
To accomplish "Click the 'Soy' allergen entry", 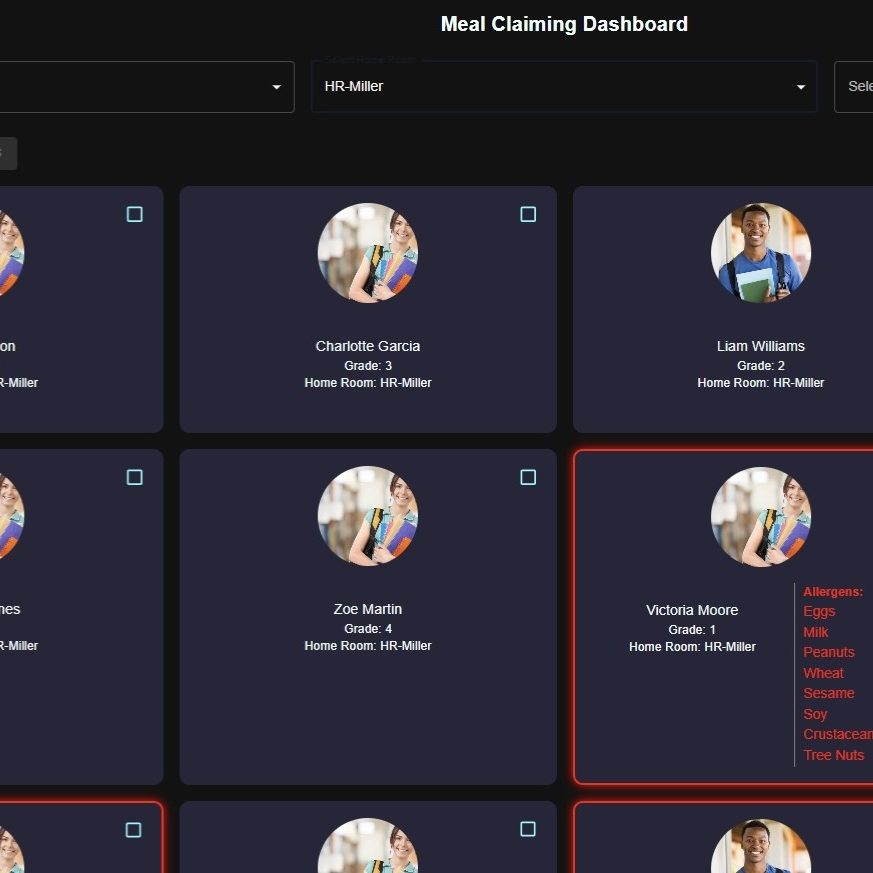I will (x=815, y=714).
